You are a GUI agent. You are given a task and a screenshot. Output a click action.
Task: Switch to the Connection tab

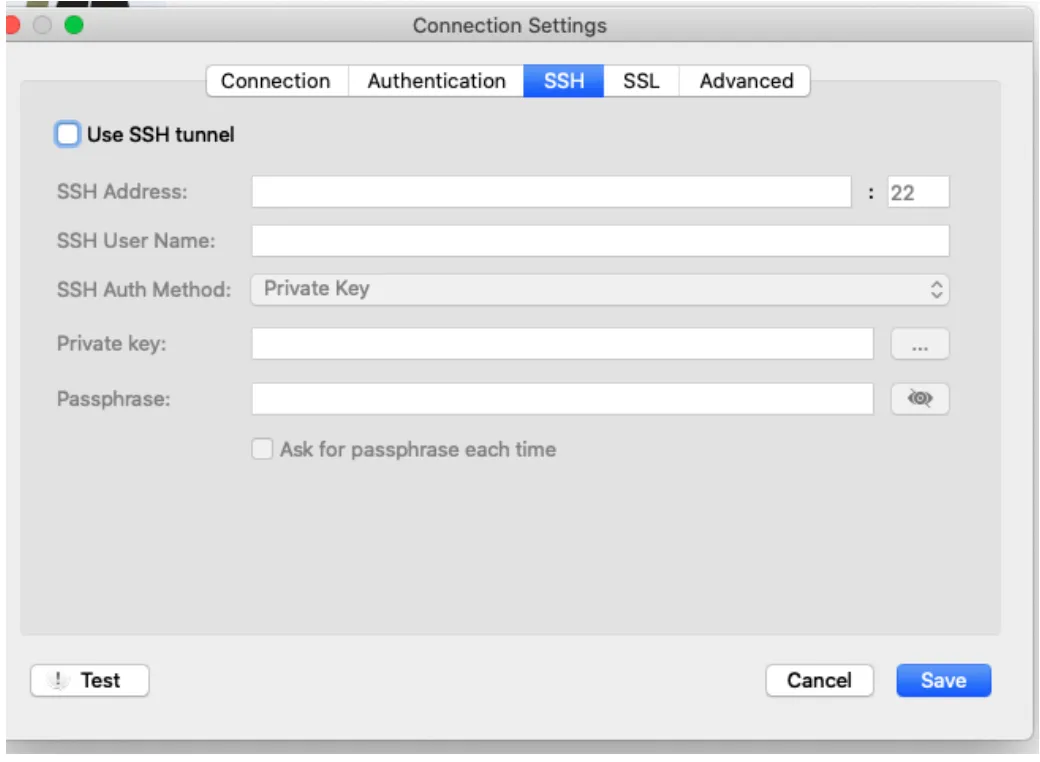(276, 81)
